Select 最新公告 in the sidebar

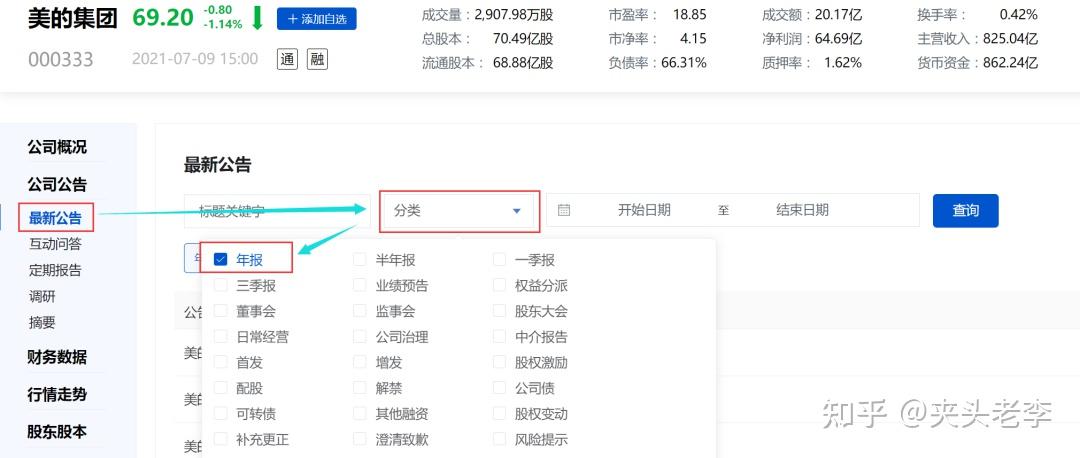pyautogui.click(x=55, y=218)
